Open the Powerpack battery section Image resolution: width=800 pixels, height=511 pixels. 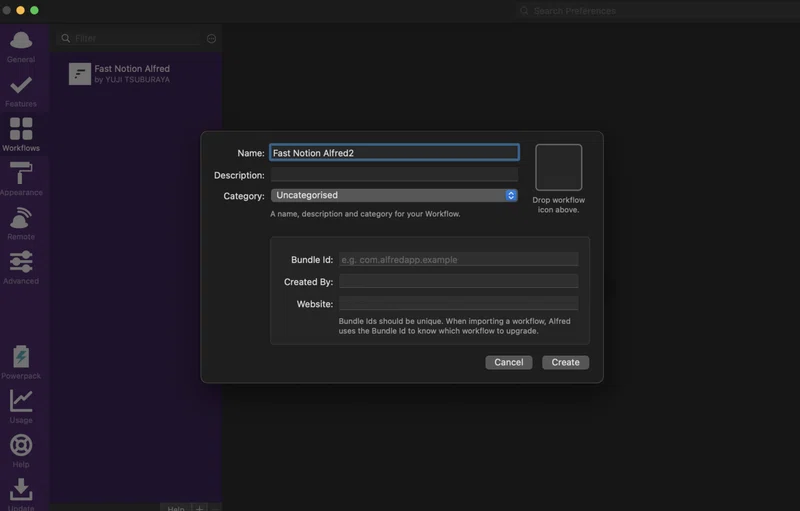(21, 363)
